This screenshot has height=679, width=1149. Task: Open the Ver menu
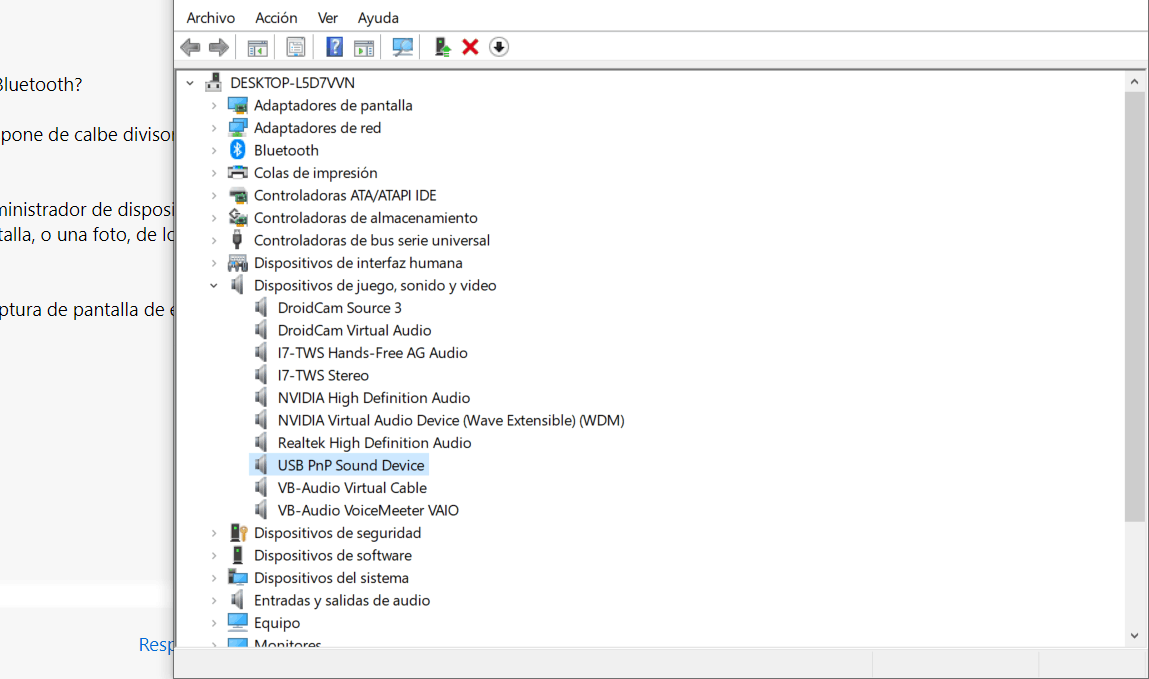(x=328, y=18)
